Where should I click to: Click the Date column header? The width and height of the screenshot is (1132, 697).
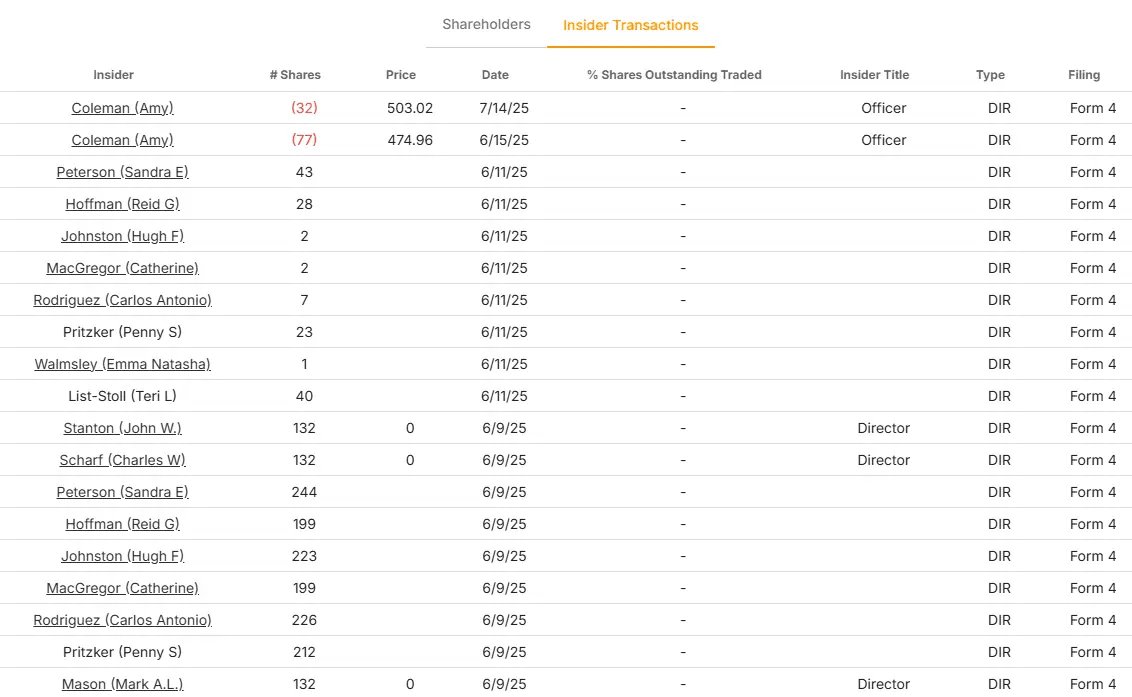click(x=495, y=74)
